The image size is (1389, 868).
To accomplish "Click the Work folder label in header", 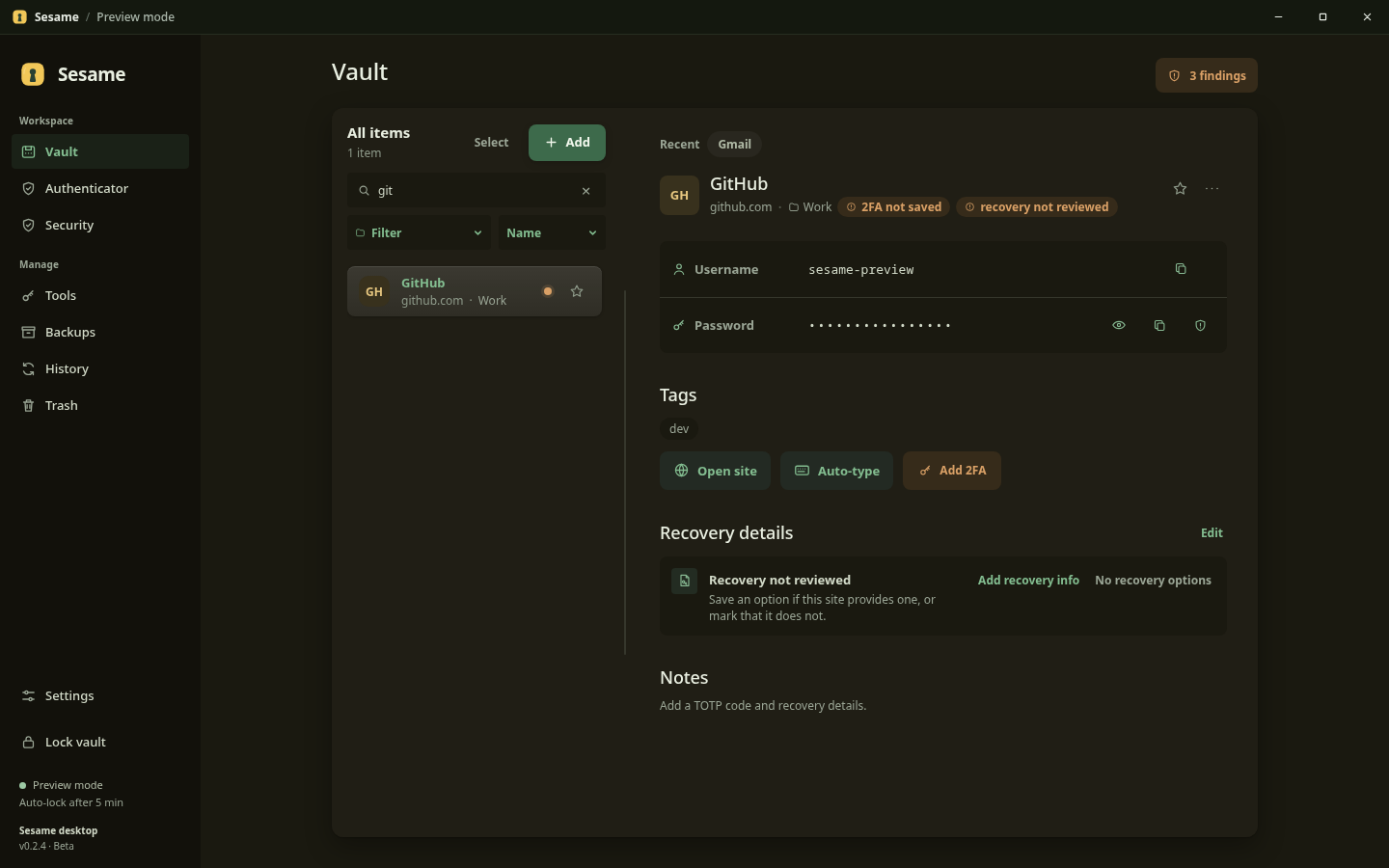I will coord(810,207).
